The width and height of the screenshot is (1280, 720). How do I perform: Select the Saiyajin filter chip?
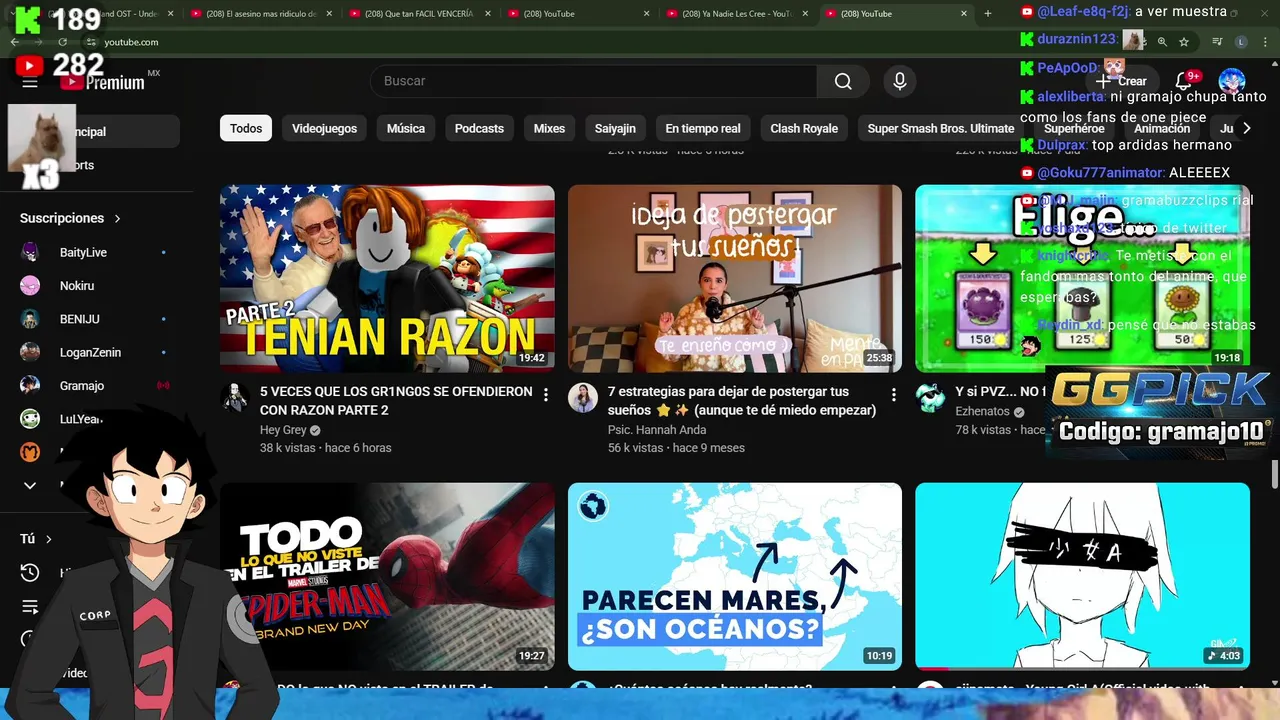point(615,128)
